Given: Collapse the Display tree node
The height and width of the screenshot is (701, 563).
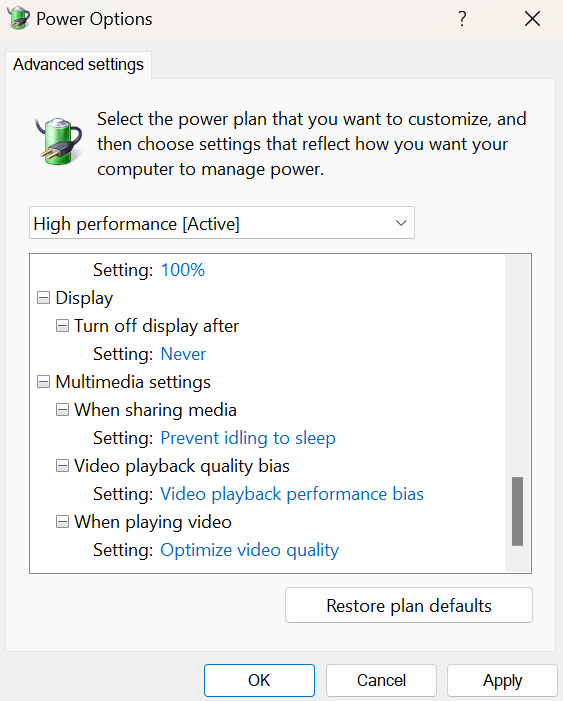Looking at the screenshot, I should coord(43,298).
